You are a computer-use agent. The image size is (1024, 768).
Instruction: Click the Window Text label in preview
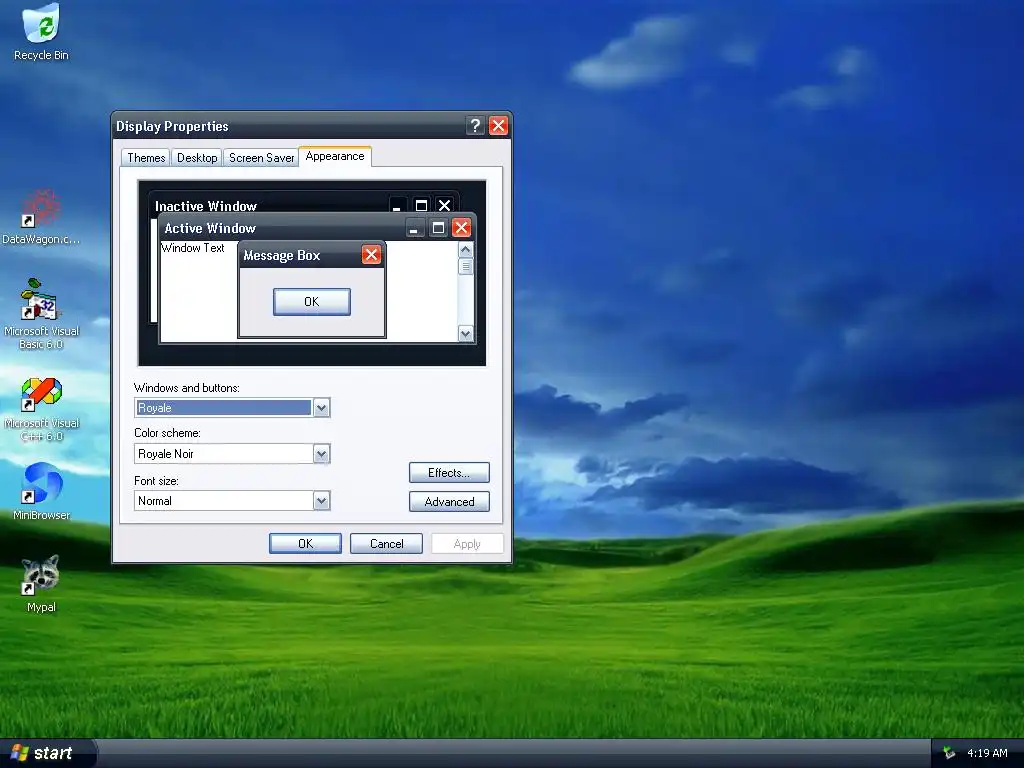click(193, 248)
